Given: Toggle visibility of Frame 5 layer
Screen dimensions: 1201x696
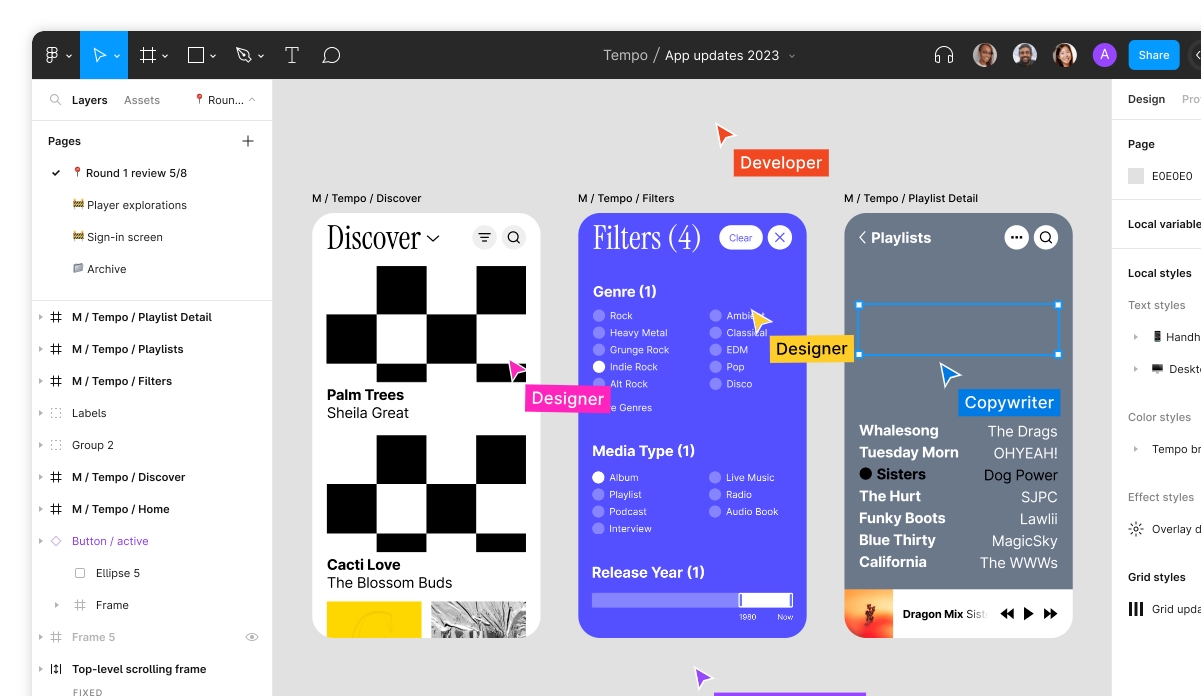Looking at the screenshot, I should (252, 637).
